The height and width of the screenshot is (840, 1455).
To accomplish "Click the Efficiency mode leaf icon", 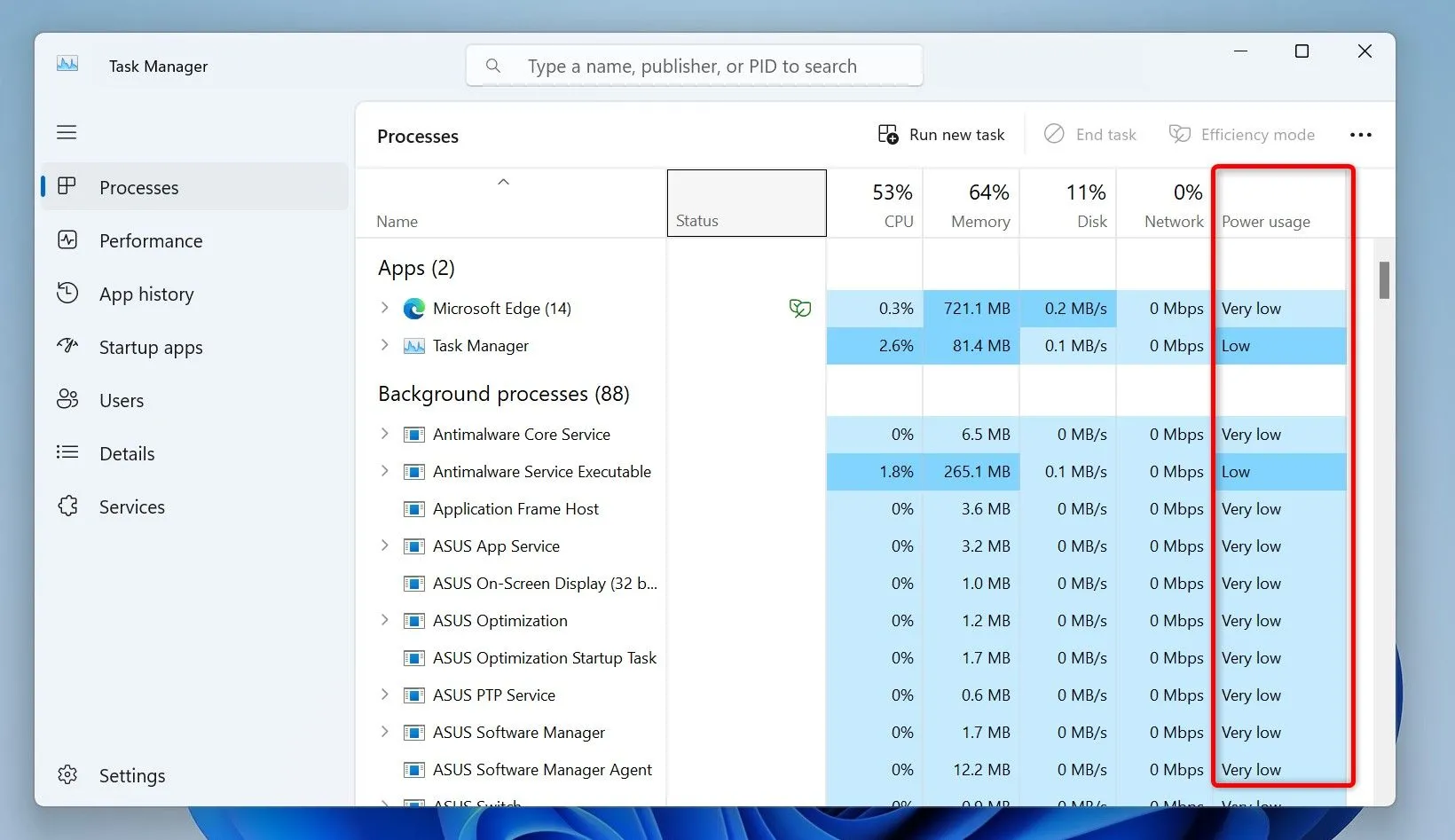I will (x=1179, y=134).
